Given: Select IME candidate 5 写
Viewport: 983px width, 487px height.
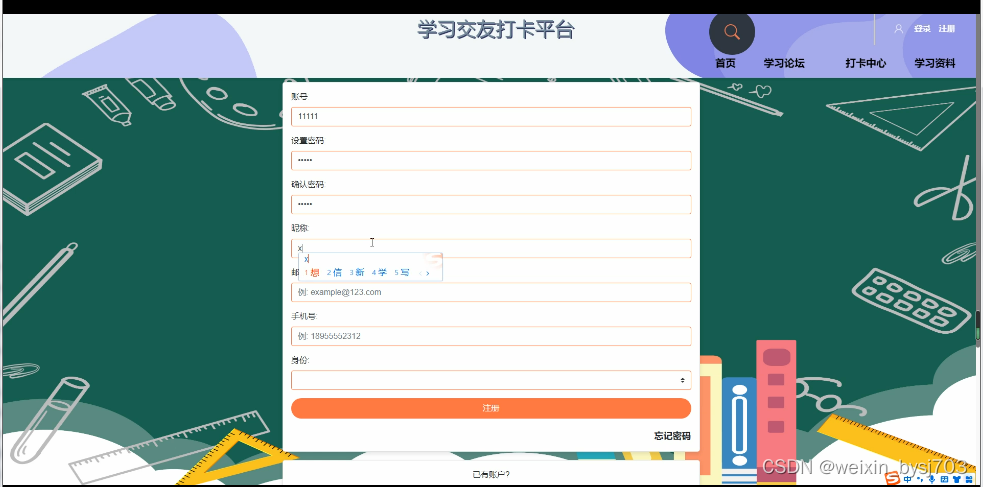Looking at the screenshot, I should (x=402, y=273).
